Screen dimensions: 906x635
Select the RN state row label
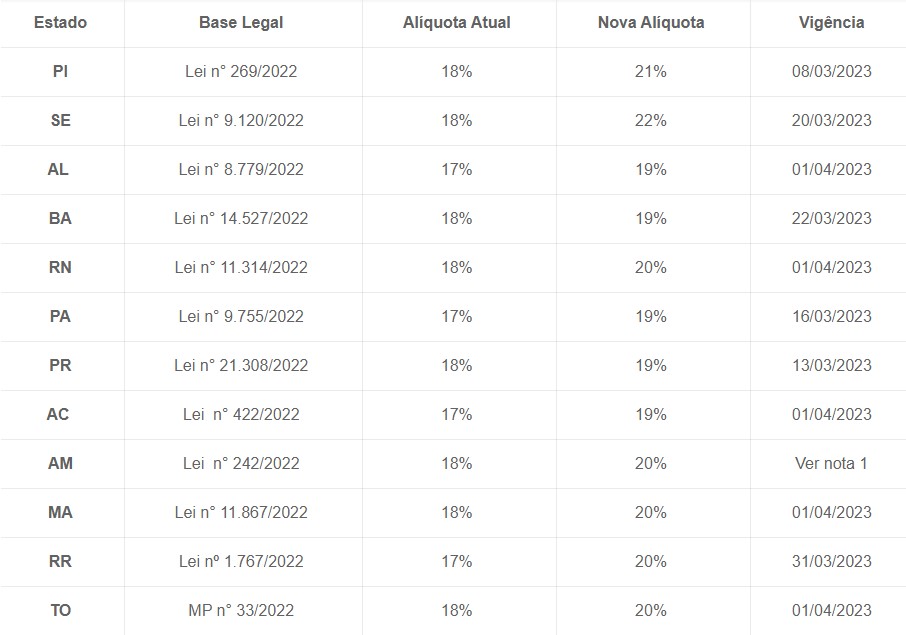point(61,268)
